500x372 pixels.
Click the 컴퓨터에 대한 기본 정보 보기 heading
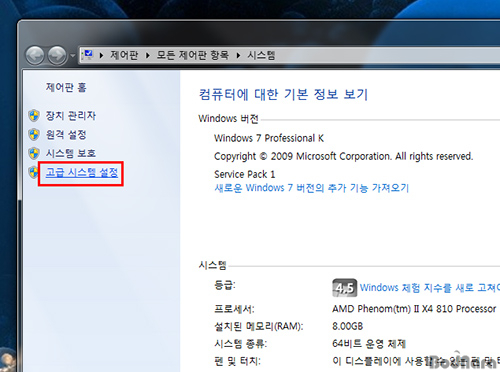tap(283, 95)
